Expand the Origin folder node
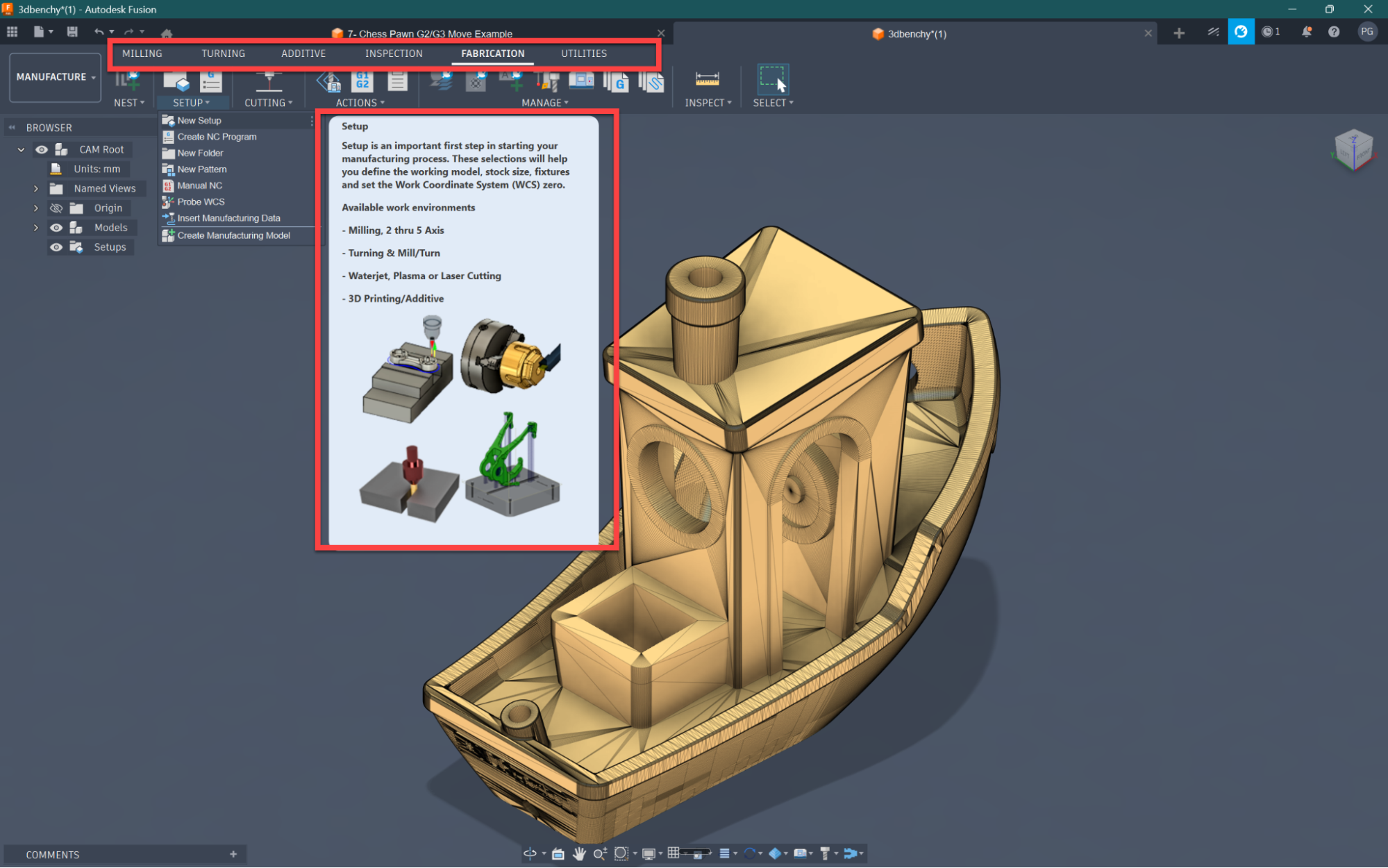 [x=36, y=208]
